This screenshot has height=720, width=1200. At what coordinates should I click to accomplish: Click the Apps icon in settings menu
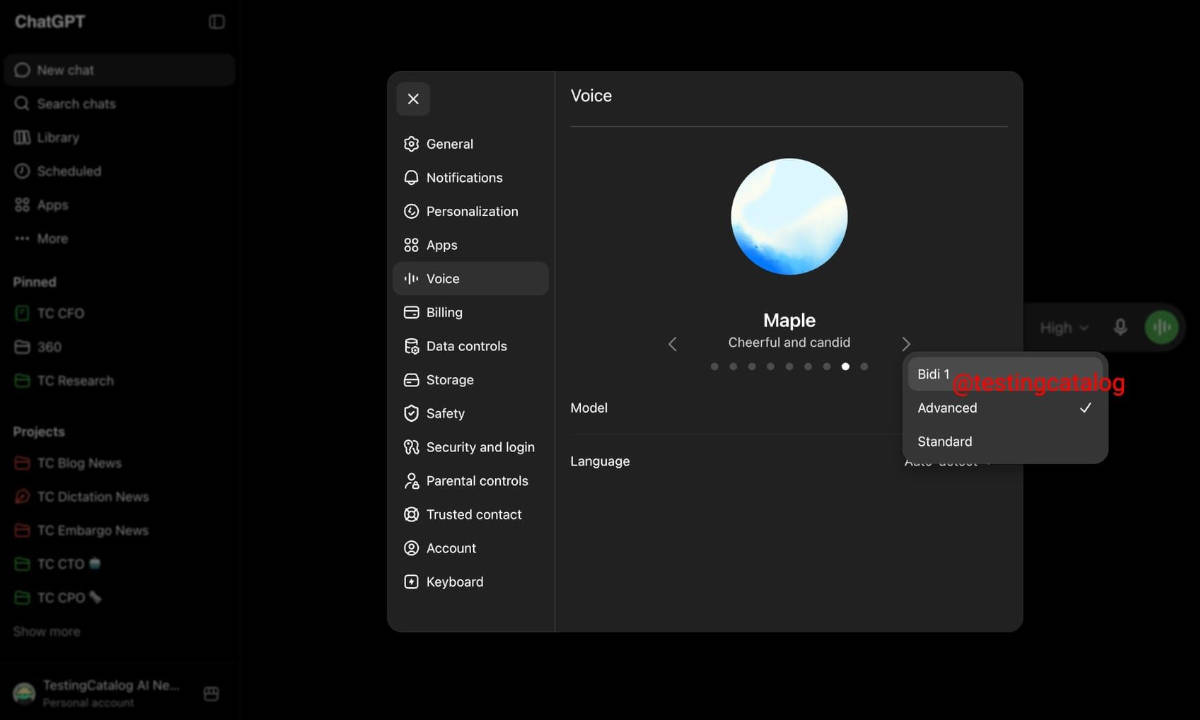[x=411, y=245]
